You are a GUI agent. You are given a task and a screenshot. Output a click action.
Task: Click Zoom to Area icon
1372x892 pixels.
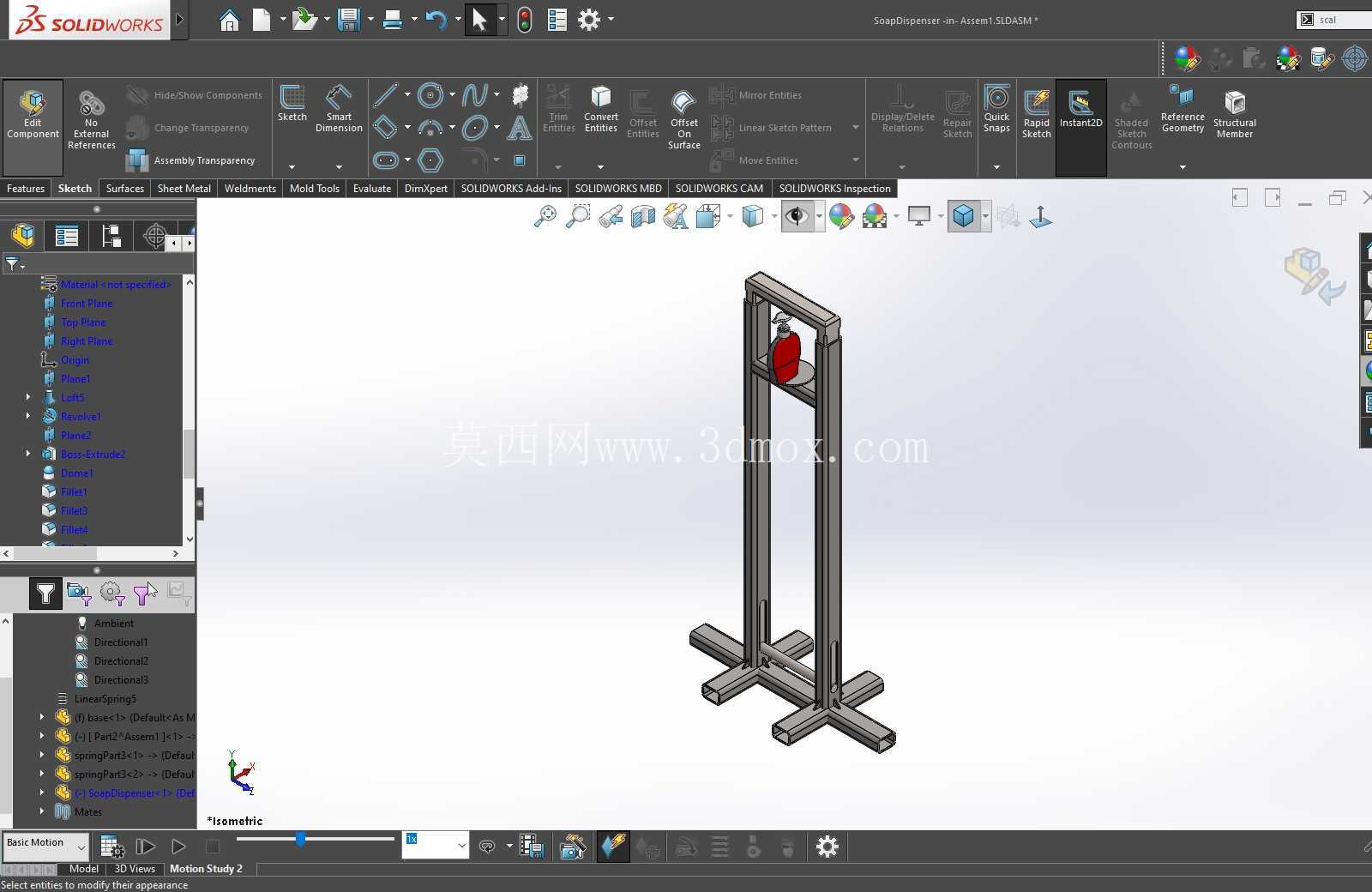click(578, 216)
